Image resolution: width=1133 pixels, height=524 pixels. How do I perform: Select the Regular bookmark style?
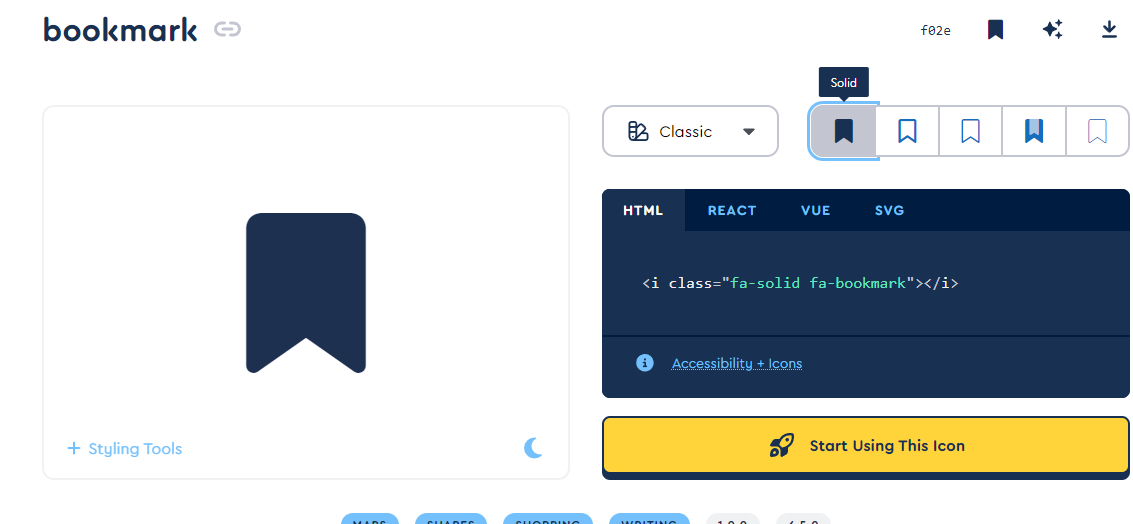[907, 131]
